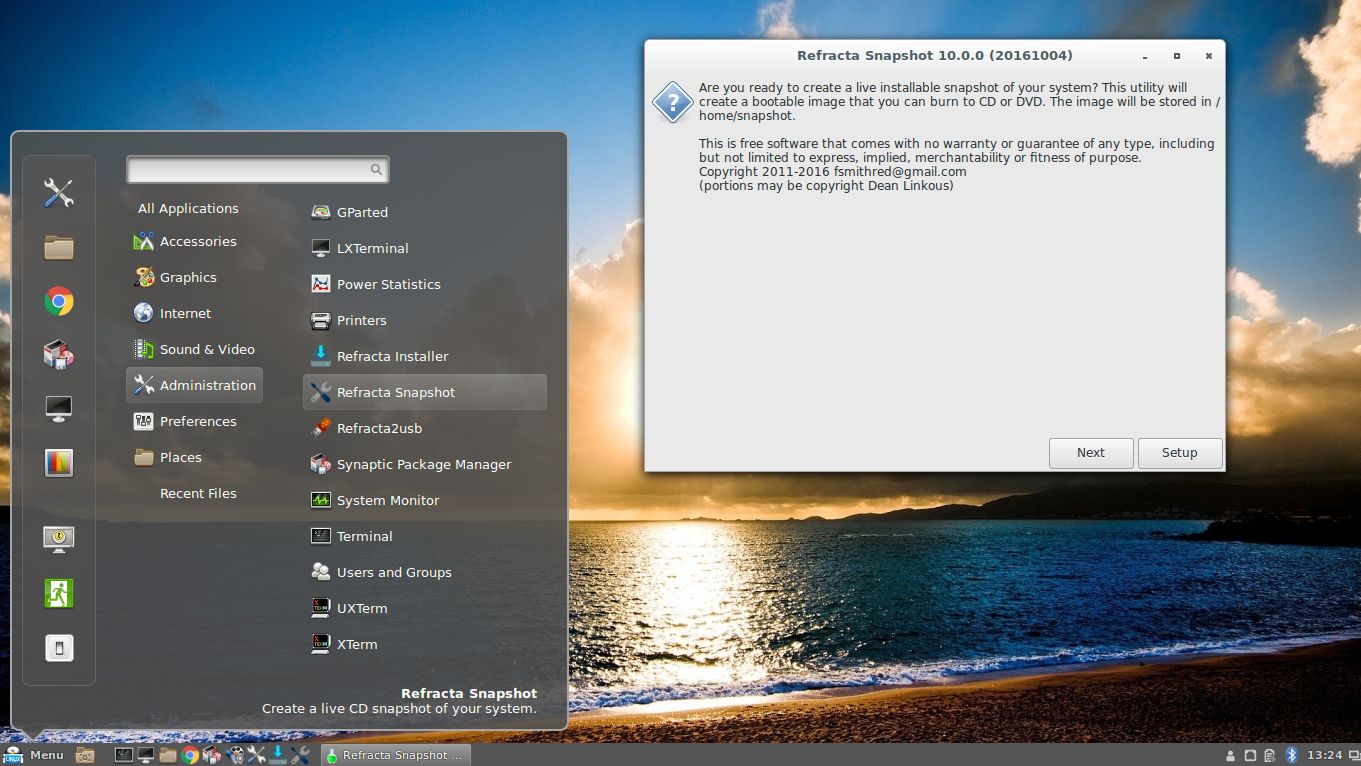1361x766 pixels.
Task: Click the highlighted Refracta Snapshot menu entry
Action: click(x=424, y=392)
